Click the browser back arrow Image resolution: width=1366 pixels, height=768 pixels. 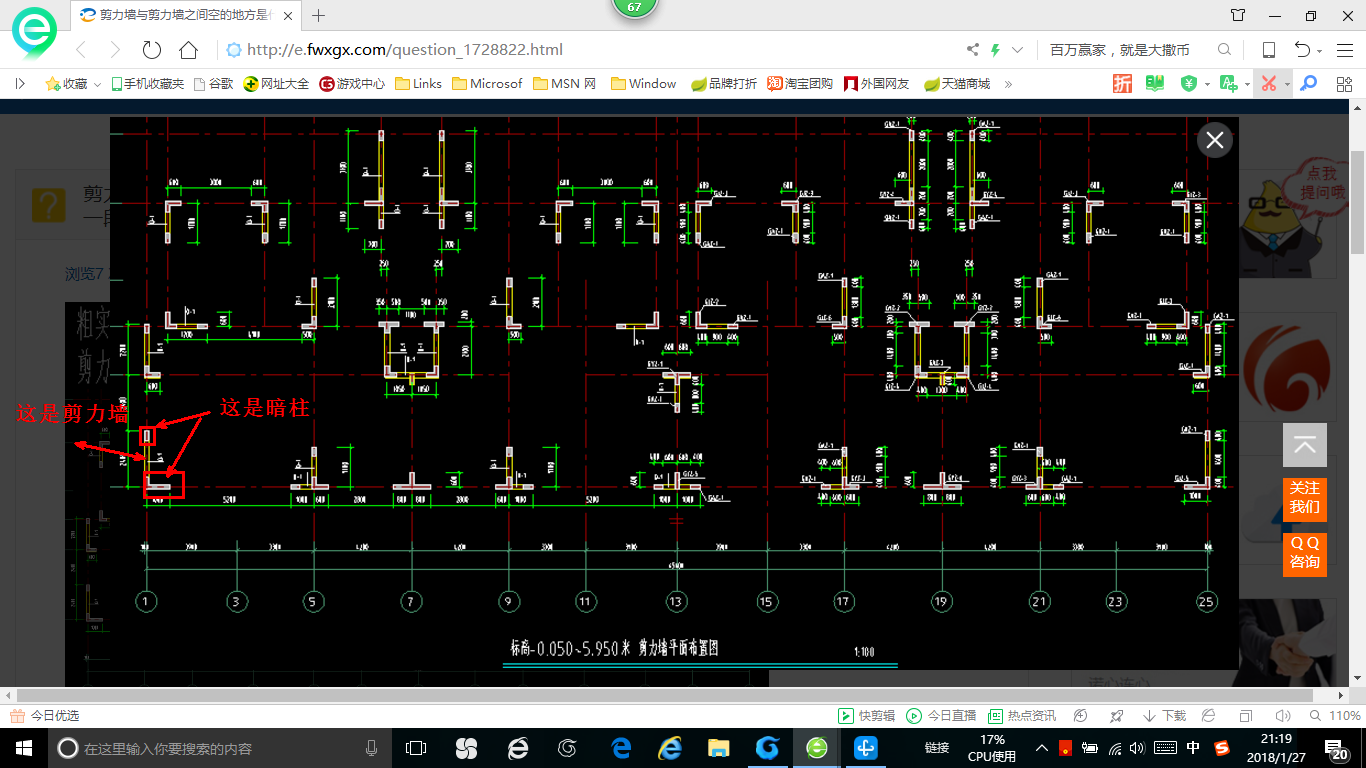click(x=81, y=50)
